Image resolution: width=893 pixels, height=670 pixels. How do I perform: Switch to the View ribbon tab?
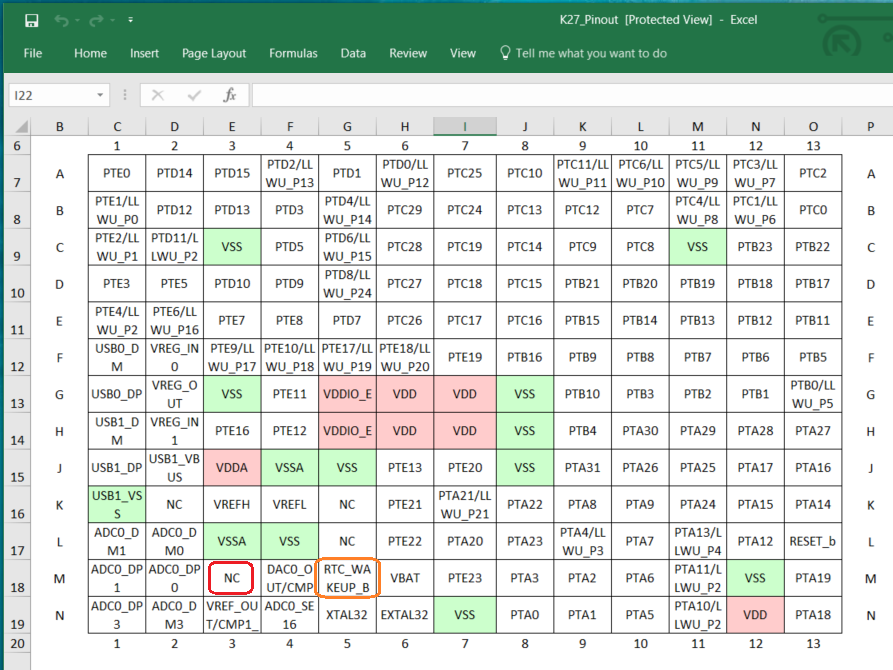pos(462,53)
